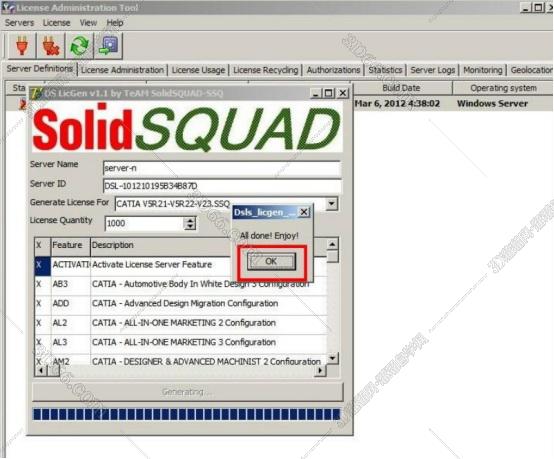Click the green refresh arrows icon

79,46
